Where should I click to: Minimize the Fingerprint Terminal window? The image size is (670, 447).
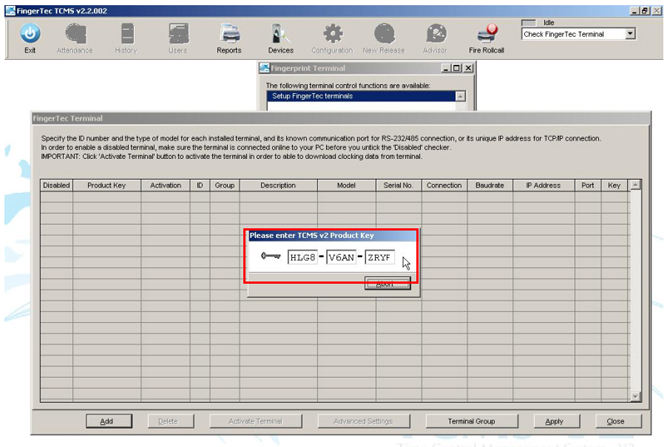click(446, 68)
